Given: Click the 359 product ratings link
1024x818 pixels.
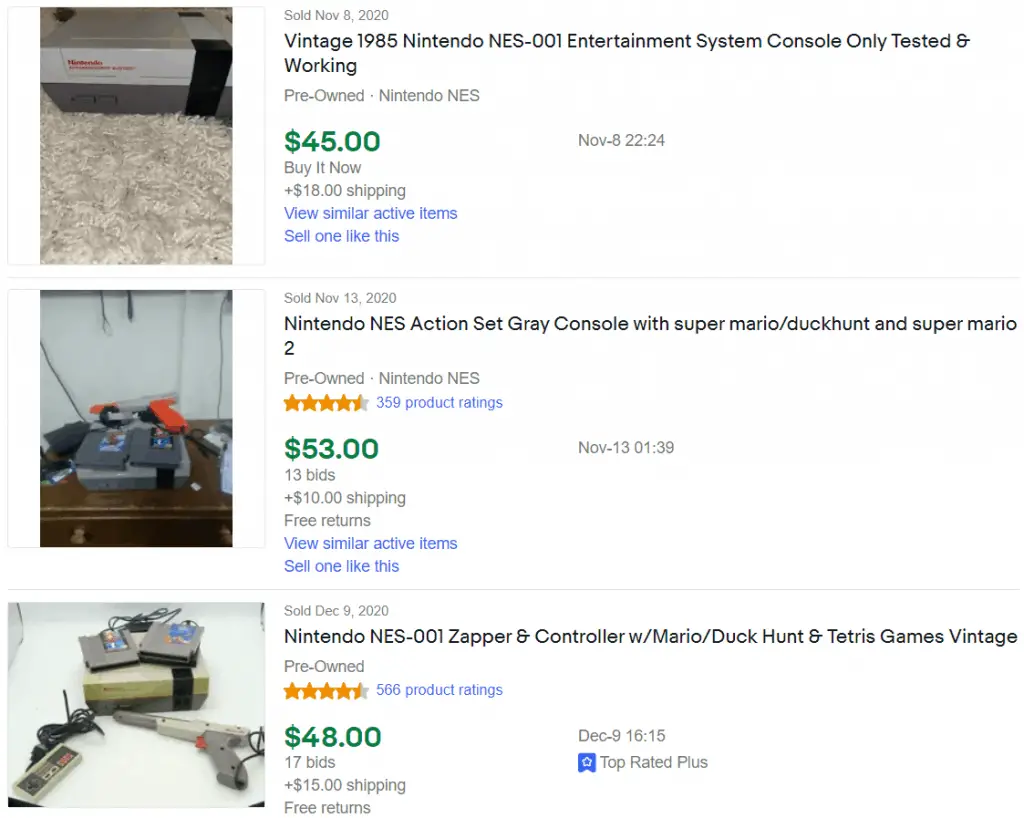Looking at the screenshot, I should click(x=439, y=403).
